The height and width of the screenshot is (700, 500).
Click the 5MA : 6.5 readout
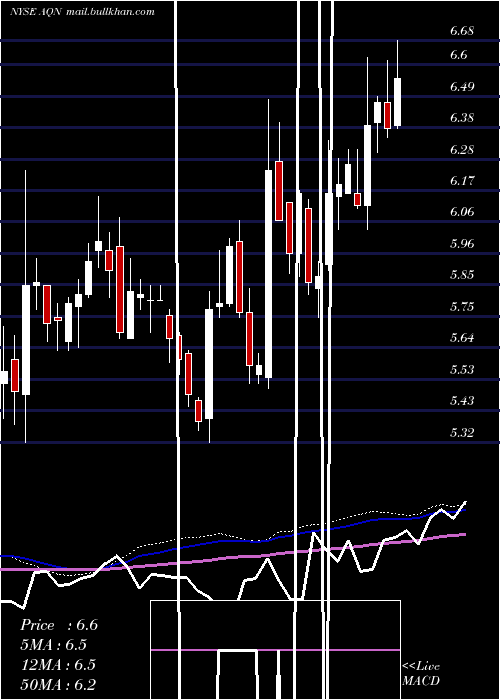point(54,645)
